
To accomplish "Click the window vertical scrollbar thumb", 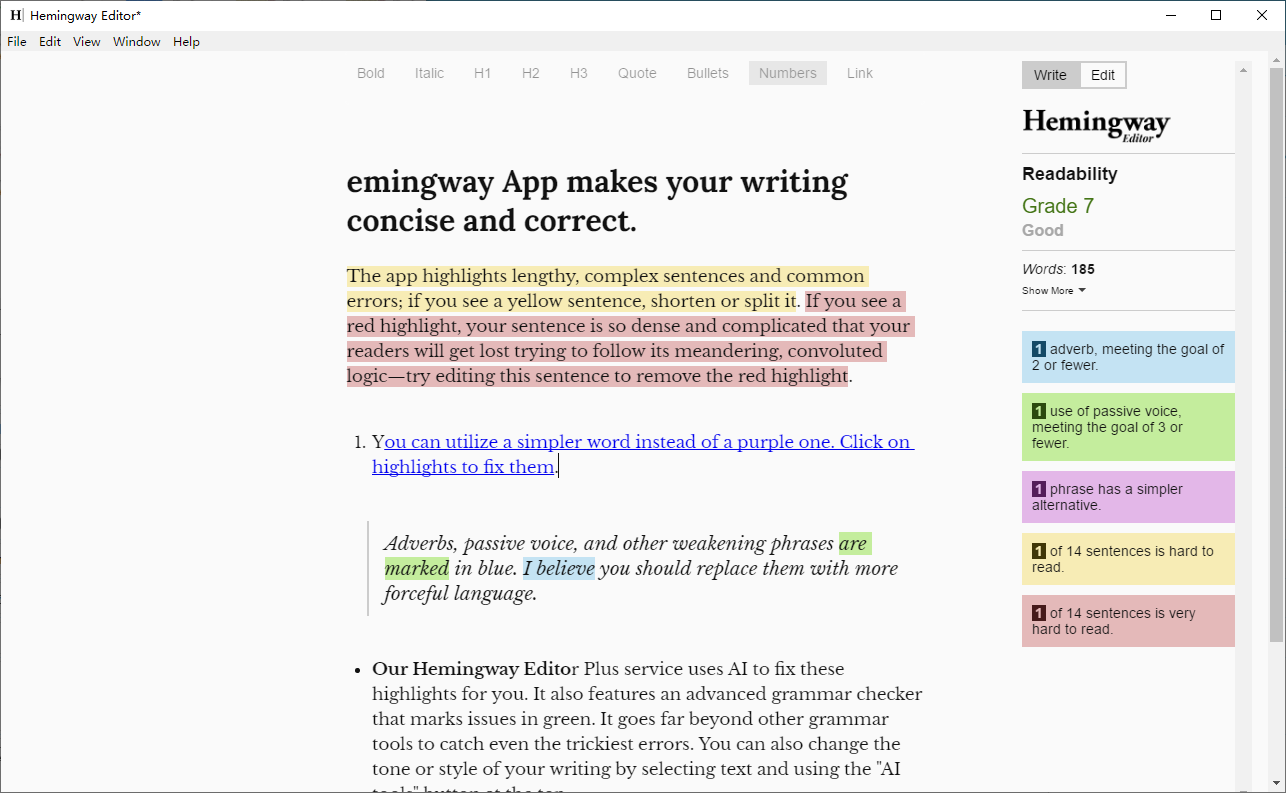I will [x=1276, y=355].
